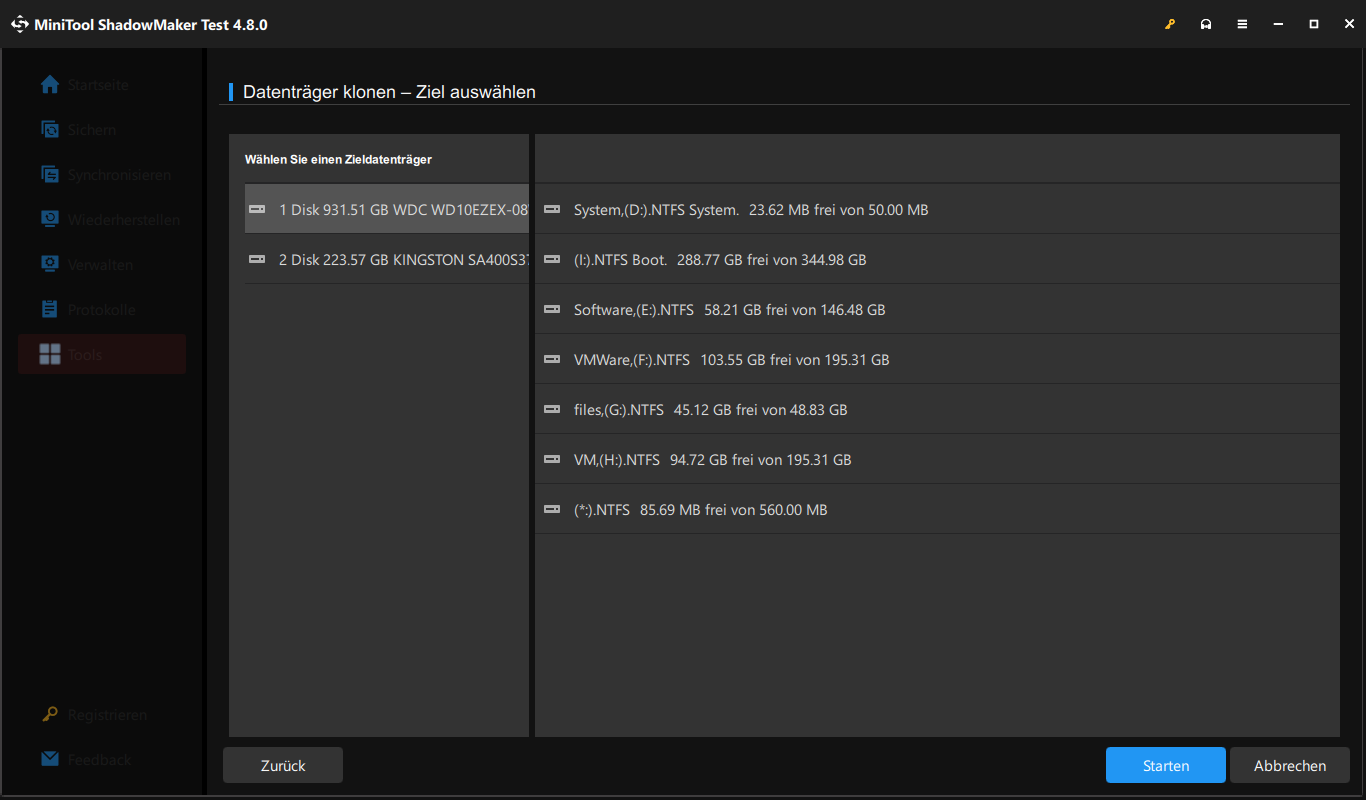Click the Registrieren key icon in sidebar

tap(50, 714)
